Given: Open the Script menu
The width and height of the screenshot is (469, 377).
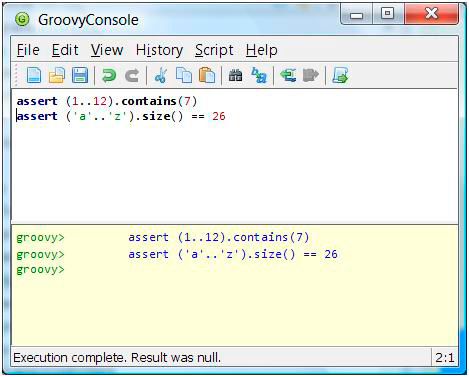Looking at the screenshot, I should tap(214, 51).
